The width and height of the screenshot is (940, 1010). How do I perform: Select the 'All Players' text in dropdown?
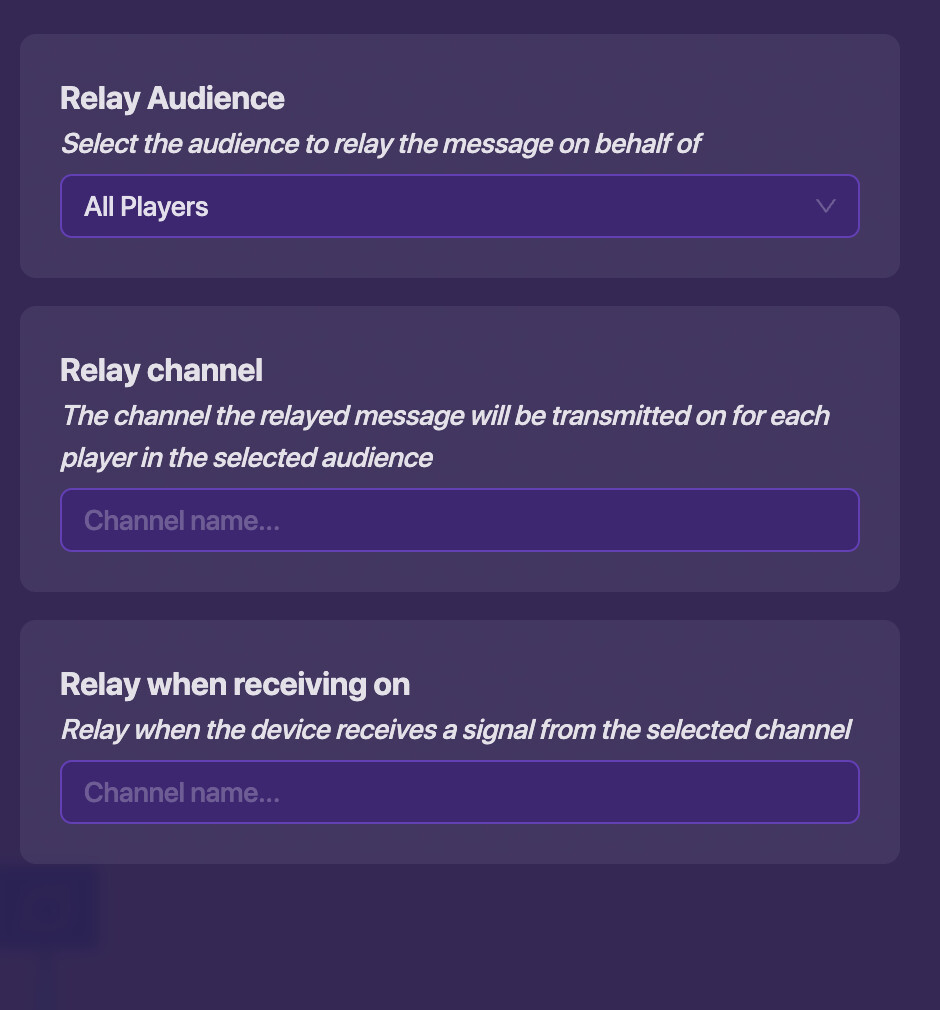click(146, 207)
